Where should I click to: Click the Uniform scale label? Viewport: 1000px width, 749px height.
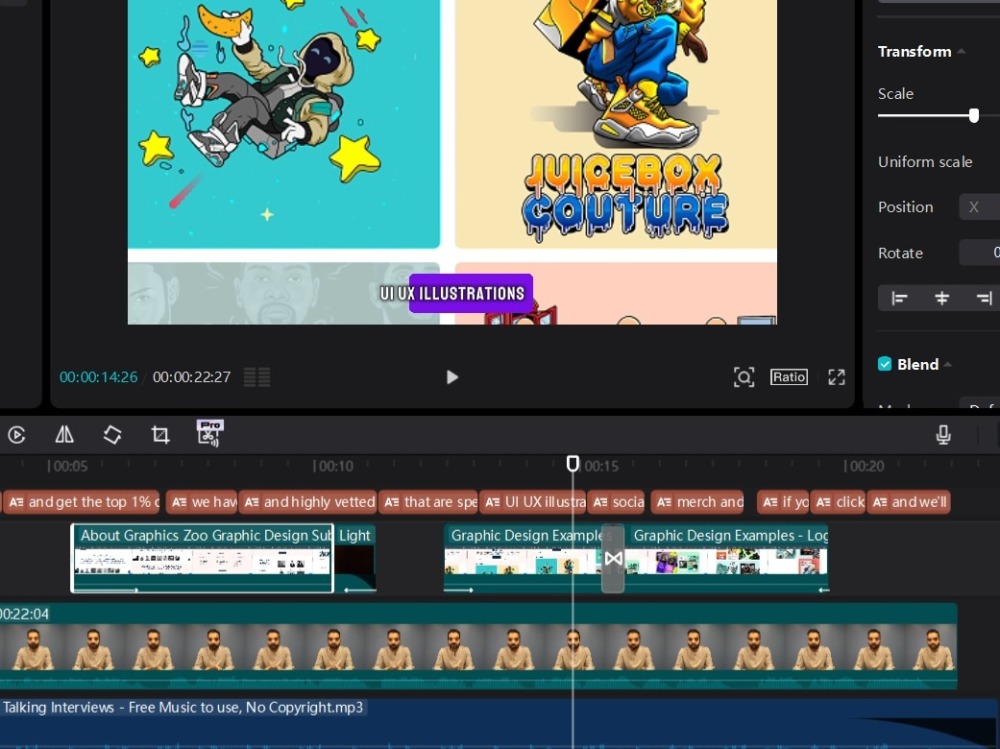tap(925, 162)
